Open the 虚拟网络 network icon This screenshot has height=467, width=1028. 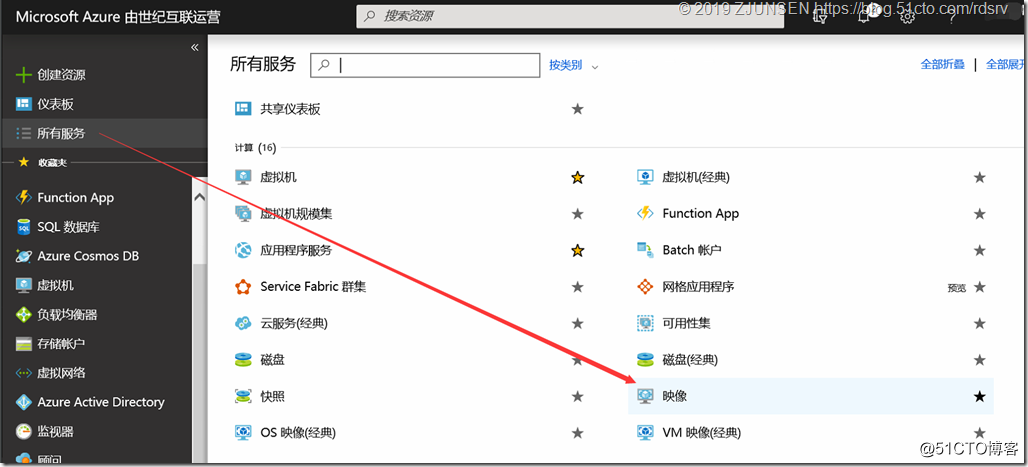[24, 373]
